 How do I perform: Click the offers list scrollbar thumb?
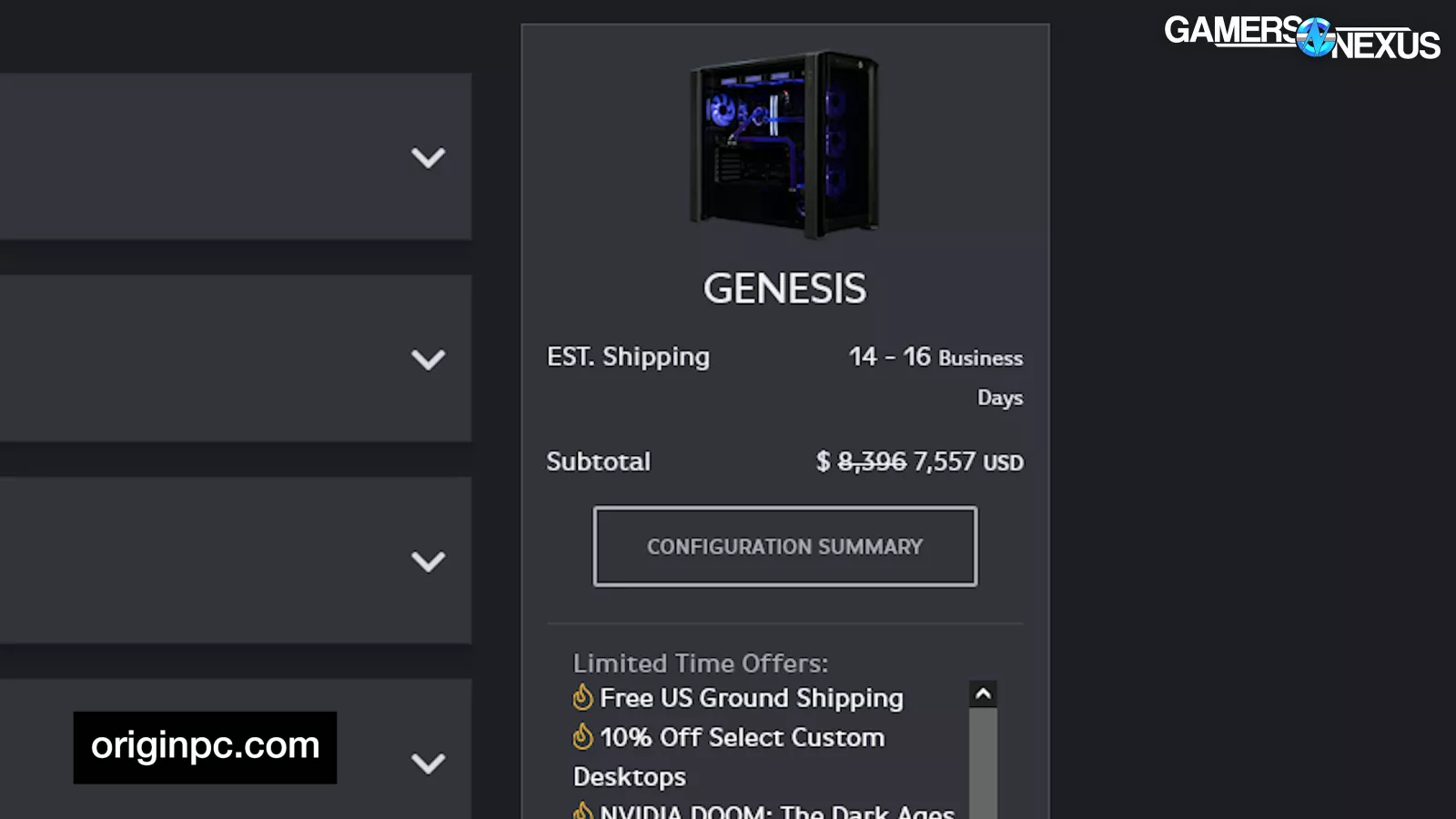click(983, 763)
